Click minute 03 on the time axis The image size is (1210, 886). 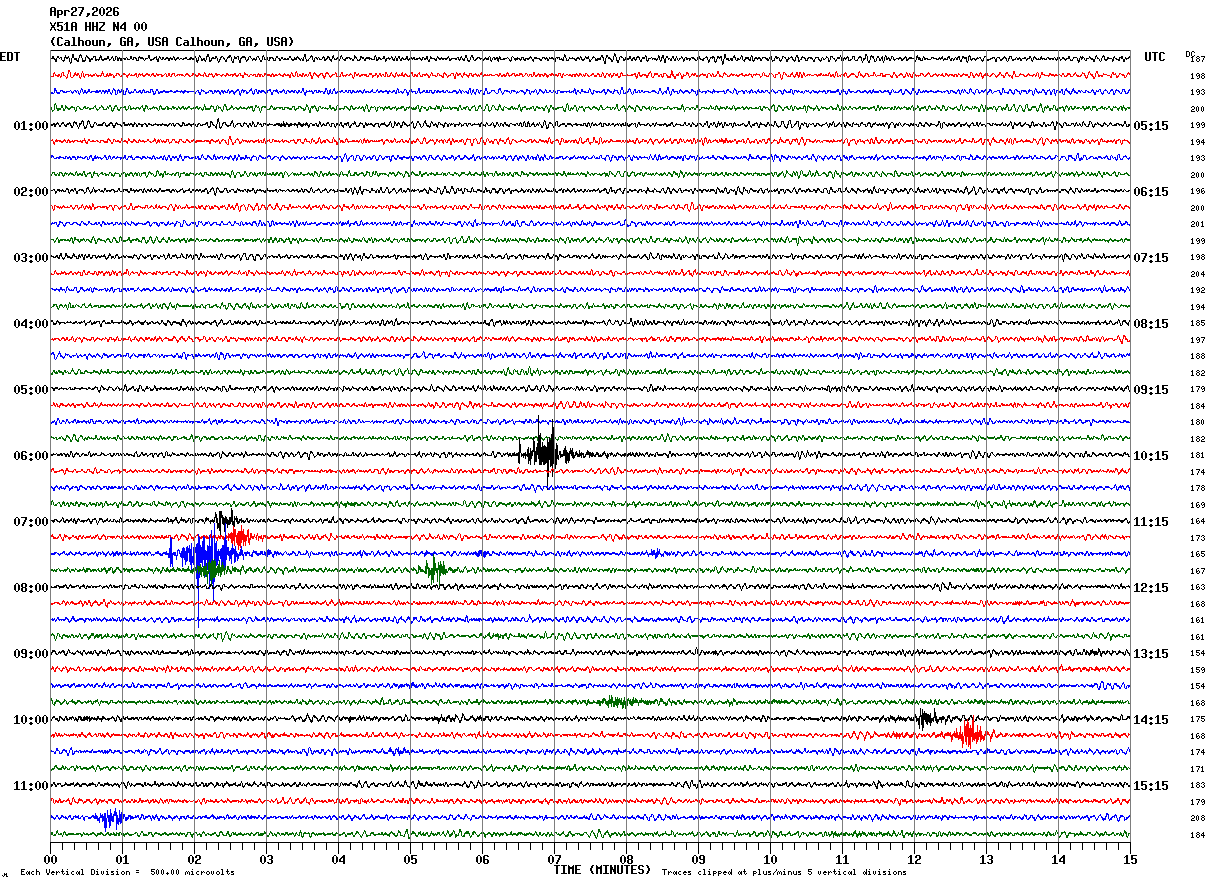[x=266, y=859]
